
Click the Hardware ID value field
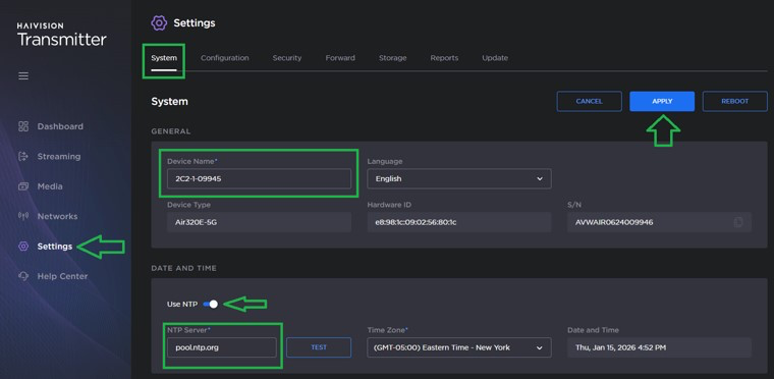click(459, 222)
